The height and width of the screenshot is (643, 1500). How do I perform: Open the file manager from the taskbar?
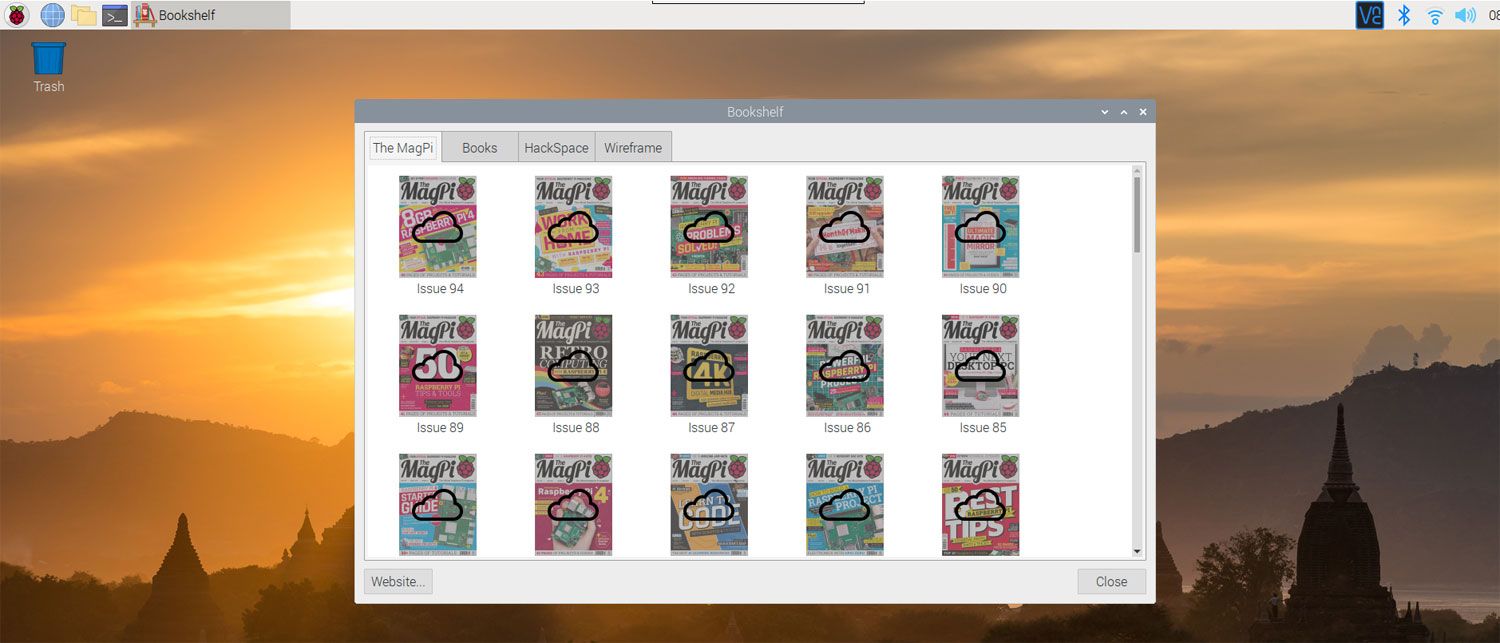coord(84,15)
